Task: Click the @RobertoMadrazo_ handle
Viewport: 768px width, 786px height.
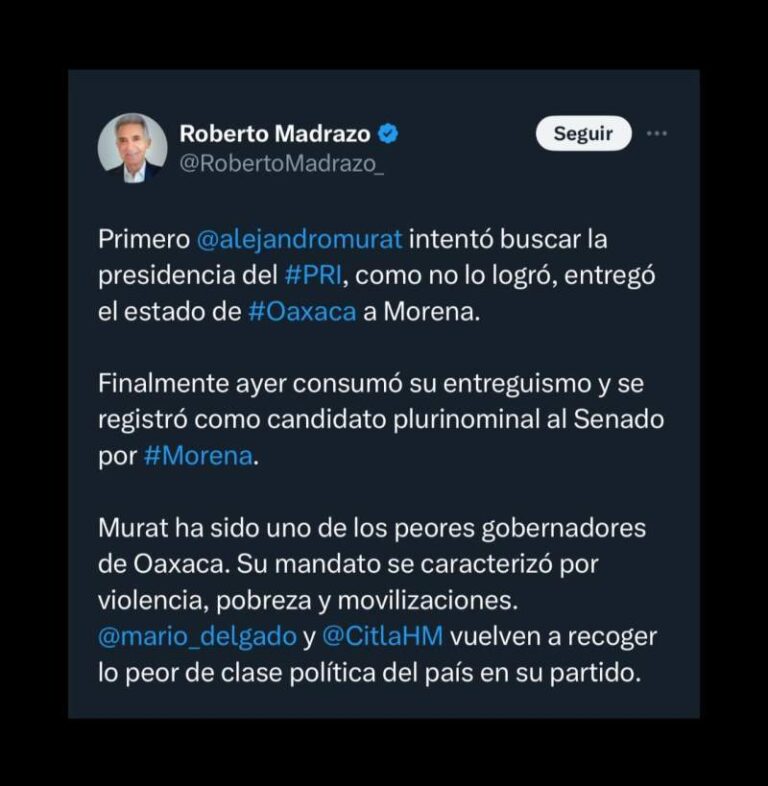Action: (280, 164)
